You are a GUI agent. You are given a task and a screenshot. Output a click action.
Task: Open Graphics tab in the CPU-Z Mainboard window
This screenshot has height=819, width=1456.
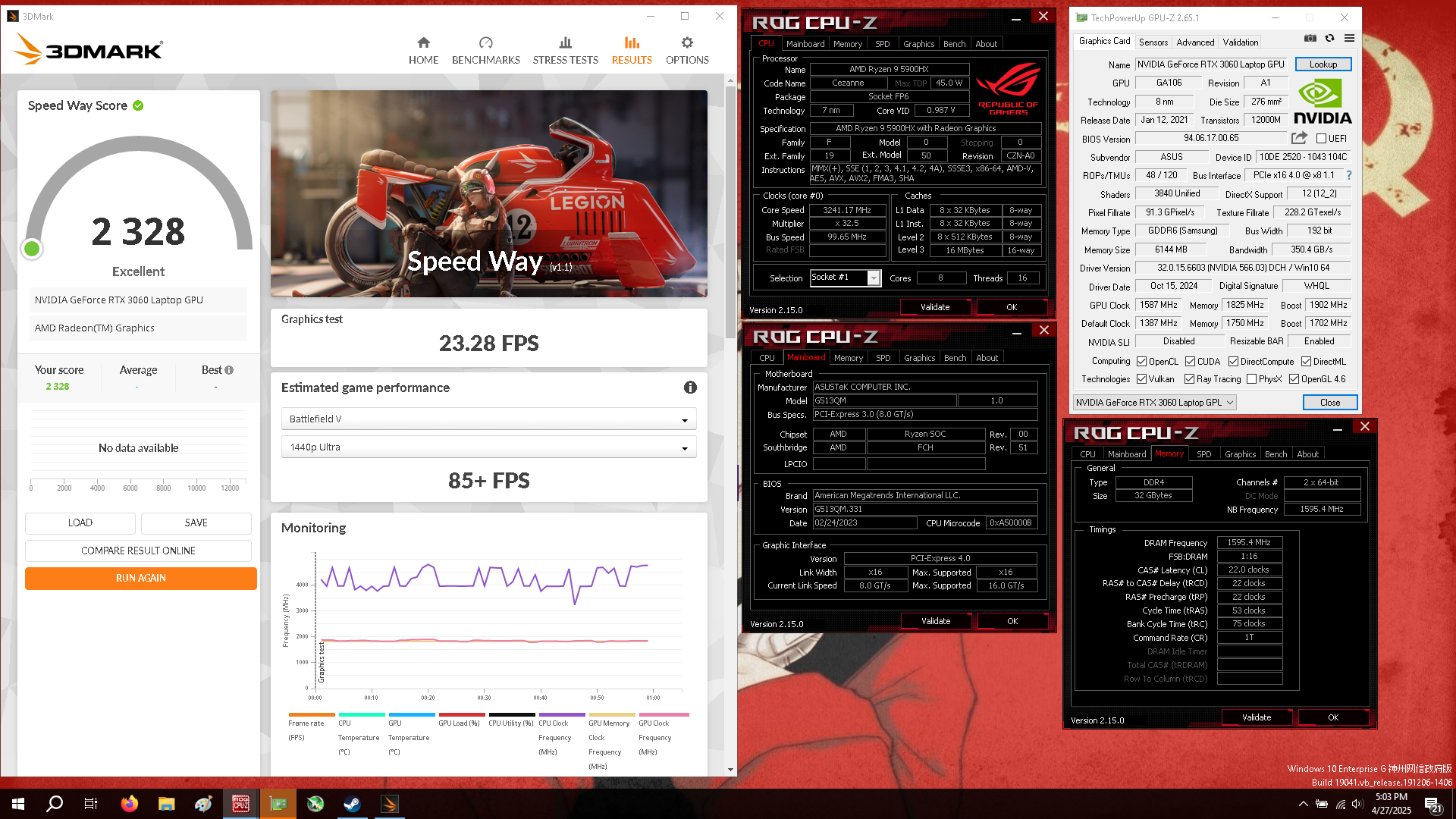[x=919, y=358]
